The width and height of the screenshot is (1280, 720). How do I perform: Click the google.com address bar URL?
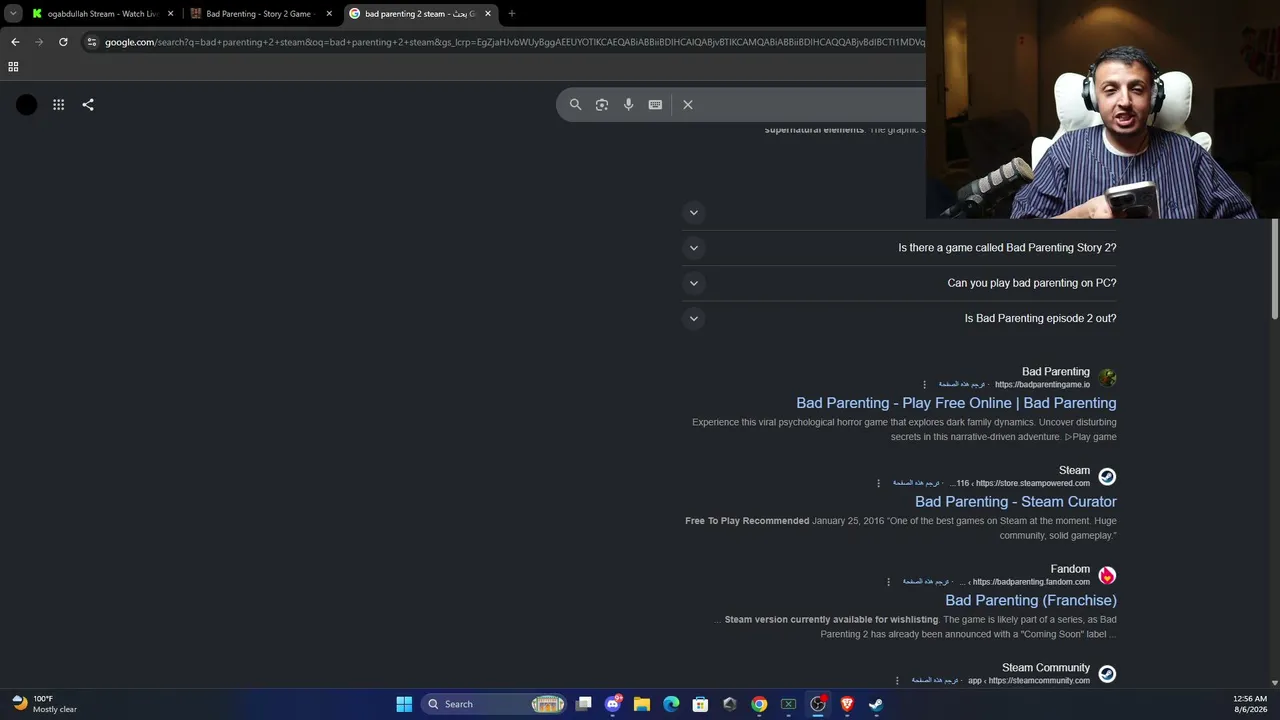(514, 42)
